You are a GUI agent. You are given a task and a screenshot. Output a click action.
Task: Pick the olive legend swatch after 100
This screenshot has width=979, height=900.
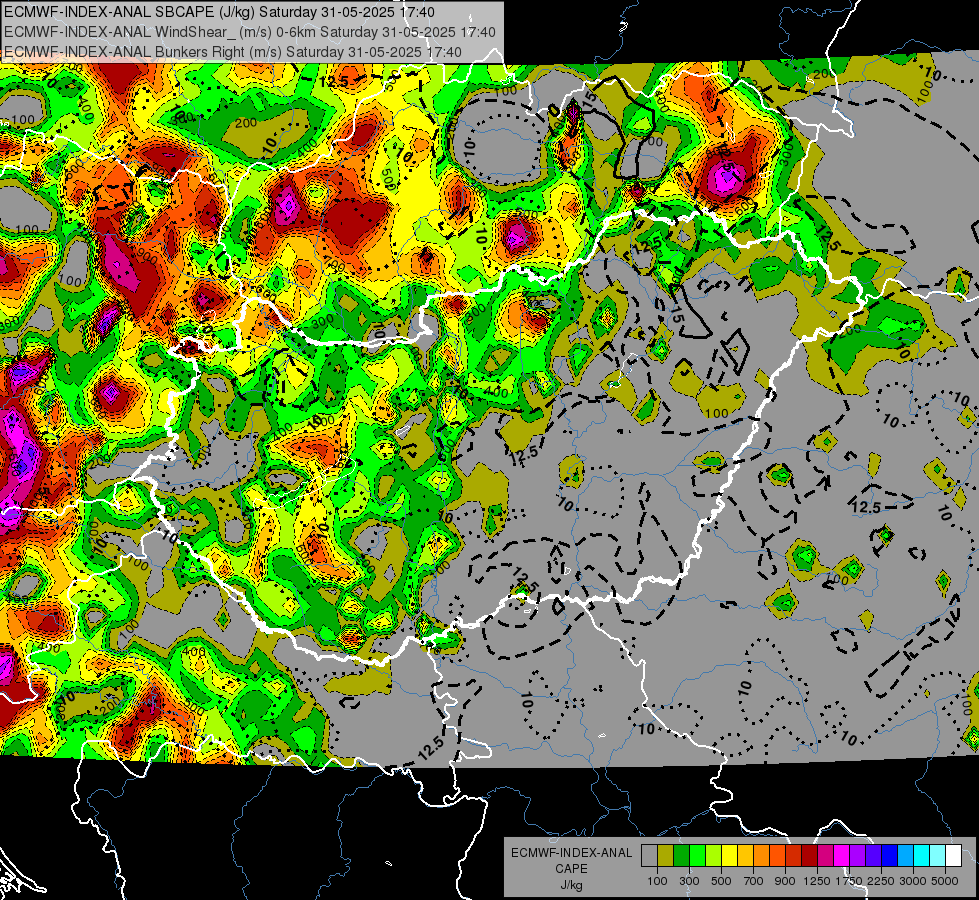click(x=665, y=856)
